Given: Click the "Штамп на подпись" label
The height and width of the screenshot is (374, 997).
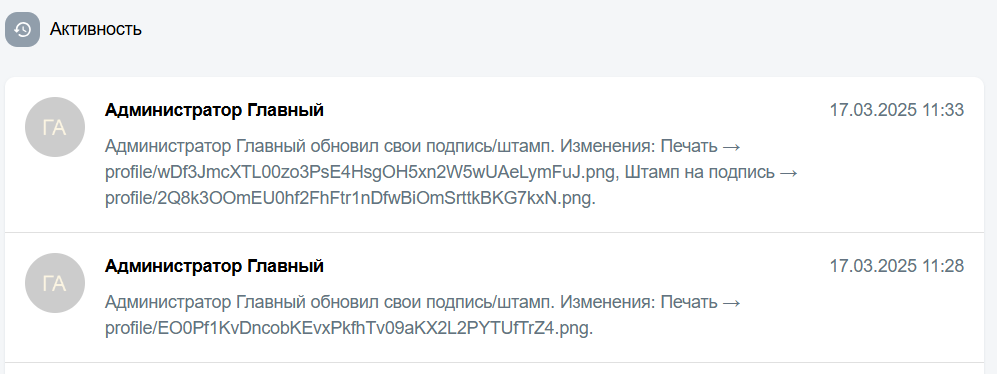Looking at the screenshot, I should coord(700,172).
